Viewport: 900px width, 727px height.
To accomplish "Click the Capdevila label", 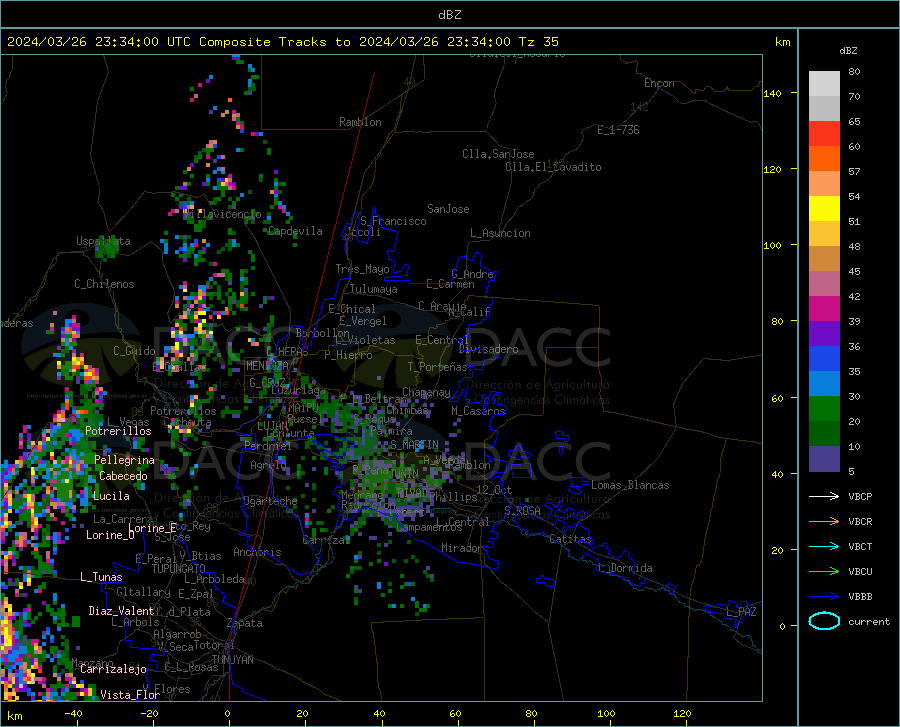I will tap(295, 231).
